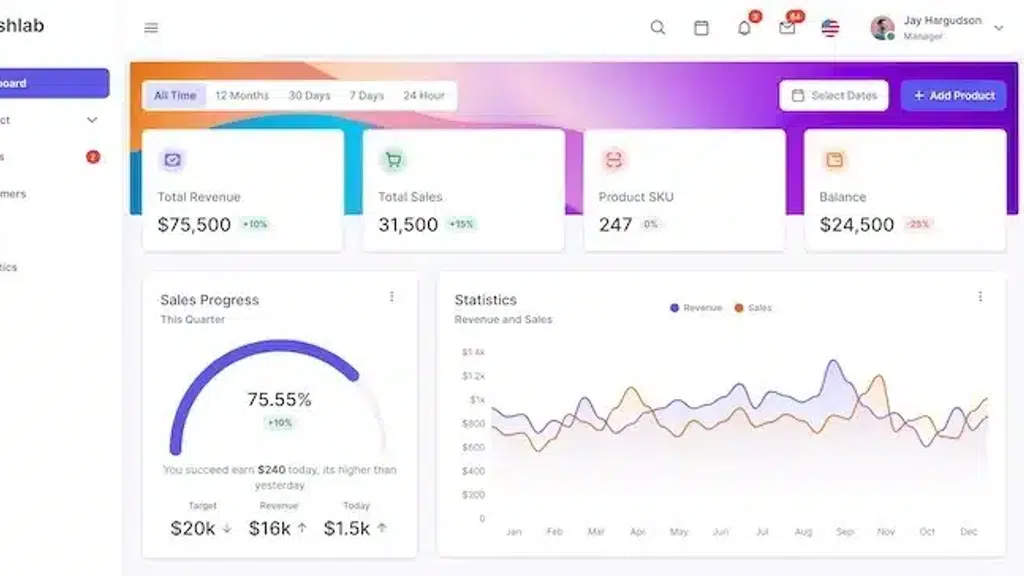Click the $75,500 Total Revenue value

[194, 225]
